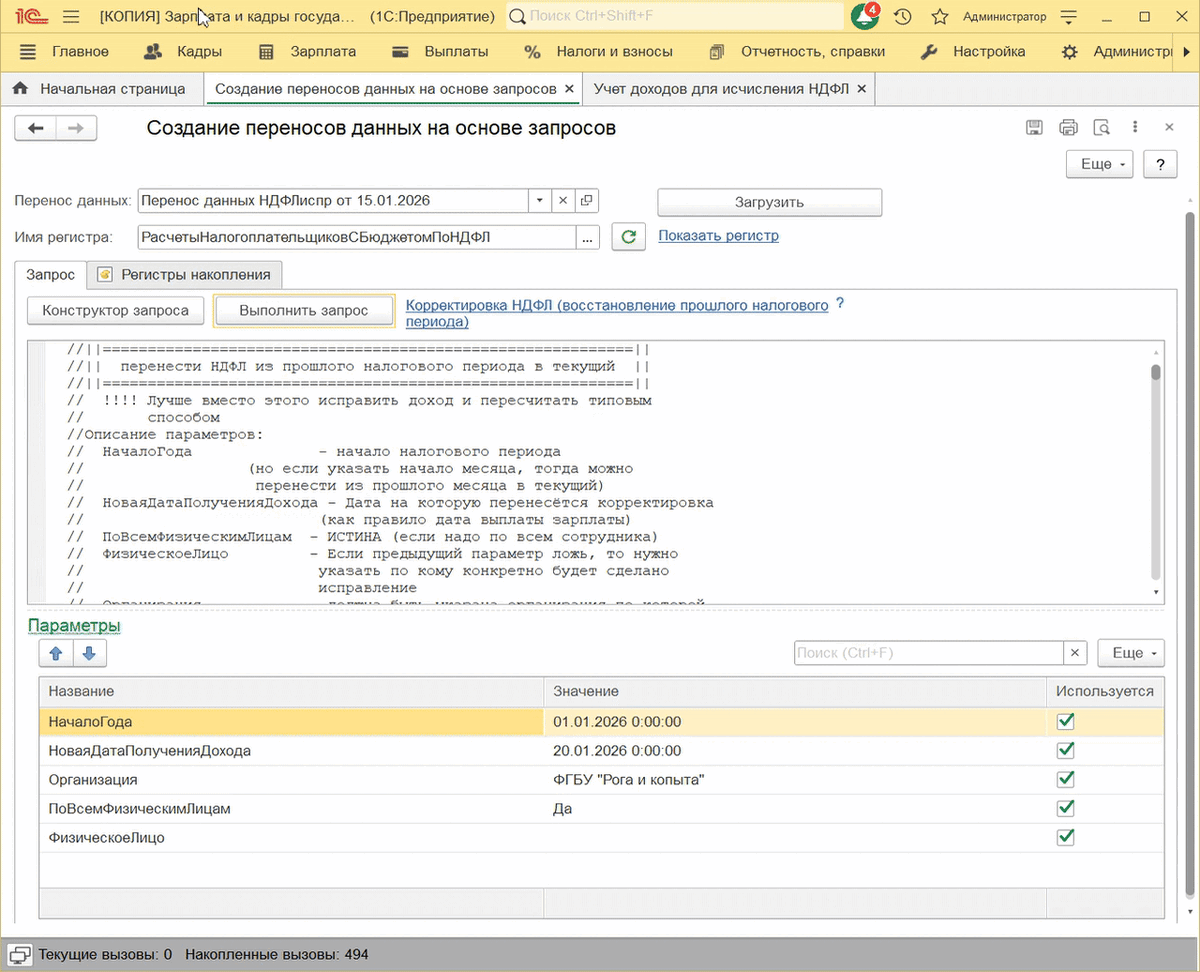The height and width of the screenshot is (972, 1200).
Task: Switch to the Регистры накопления tab
Action: click(x=185, y=274)
